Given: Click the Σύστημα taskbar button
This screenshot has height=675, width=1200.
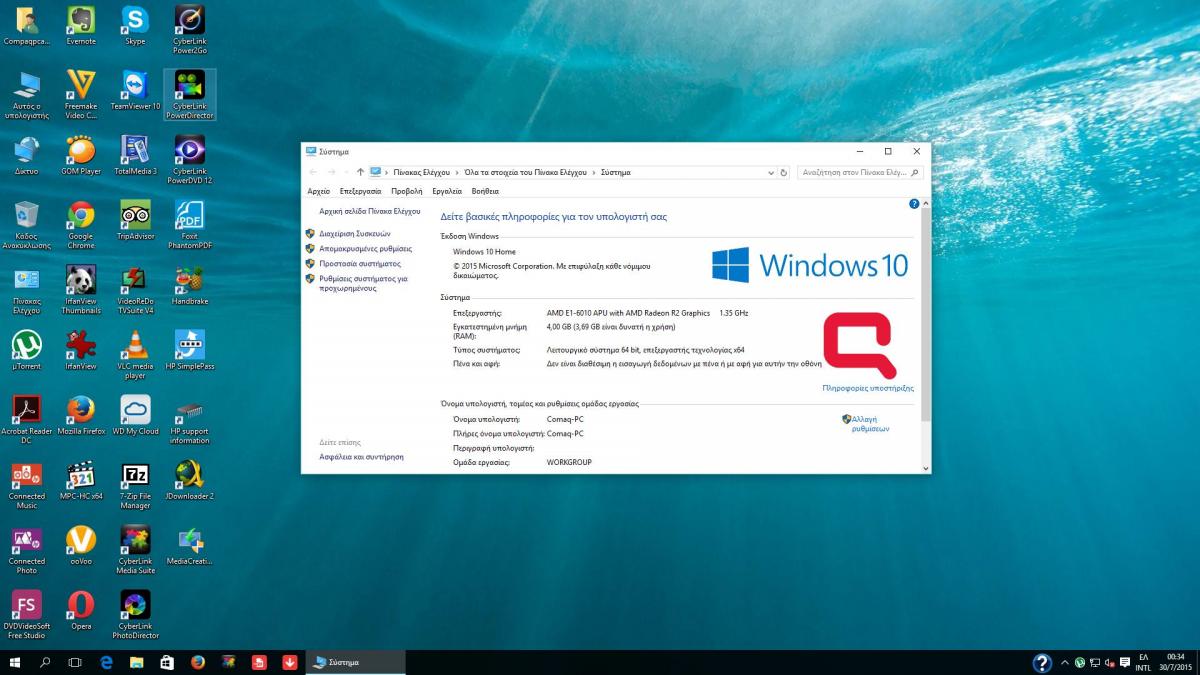Looking at the screenshot, I should [356, 662].
